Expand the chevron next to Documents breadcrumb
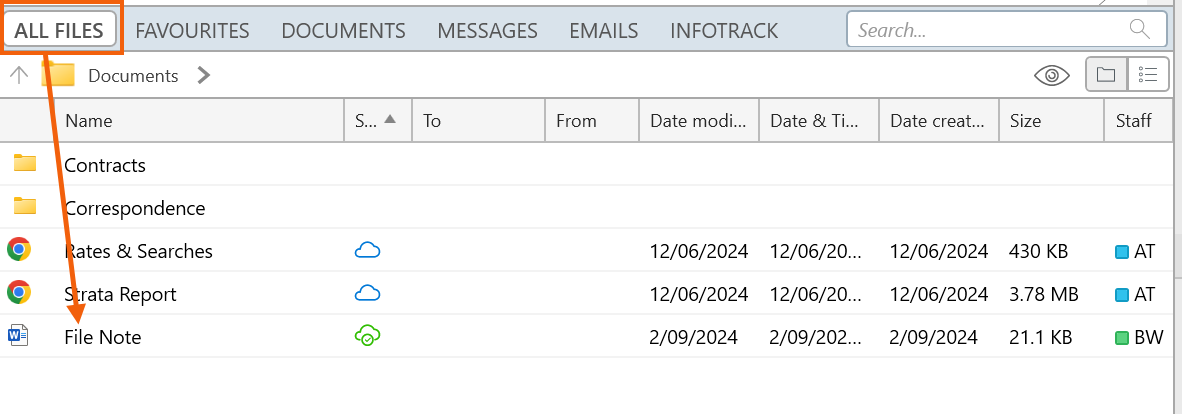1182x414 pixels. (x=204, y=75)
